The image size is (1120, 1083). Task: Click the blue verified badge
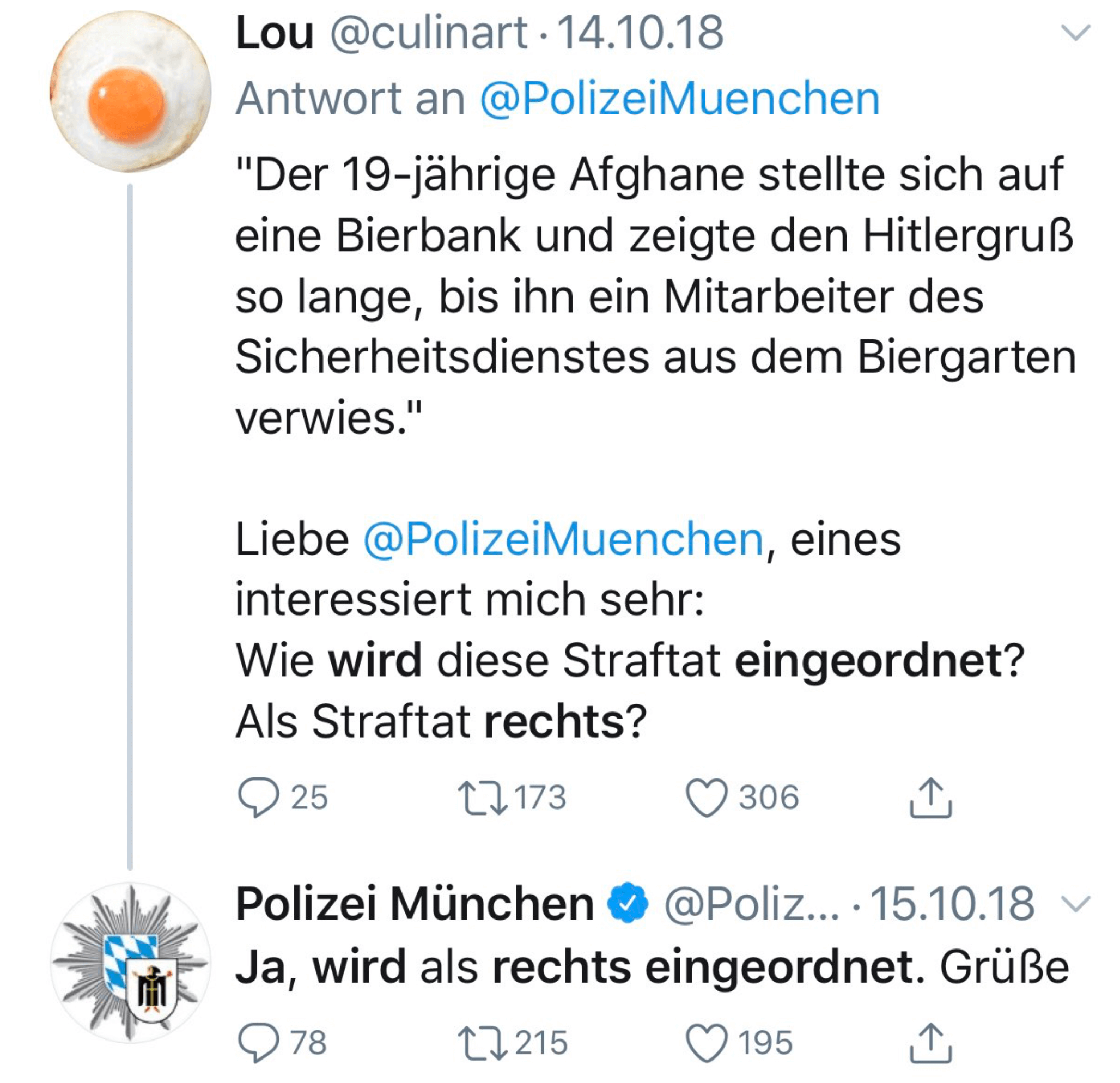click(628, 904)
